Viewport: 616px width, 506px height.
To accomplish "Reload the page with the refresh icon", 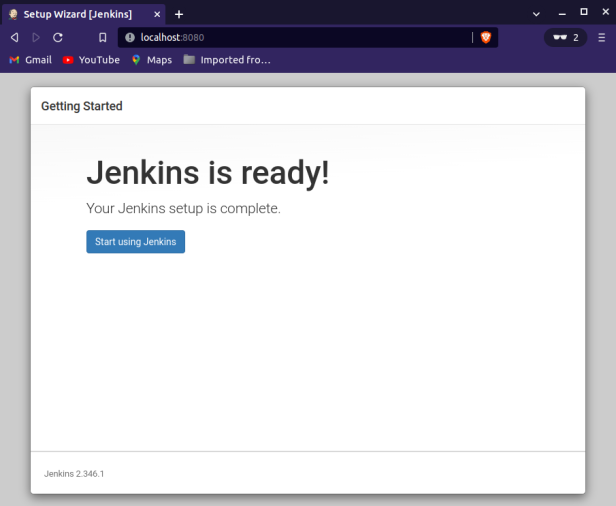I will click(58, 37).
